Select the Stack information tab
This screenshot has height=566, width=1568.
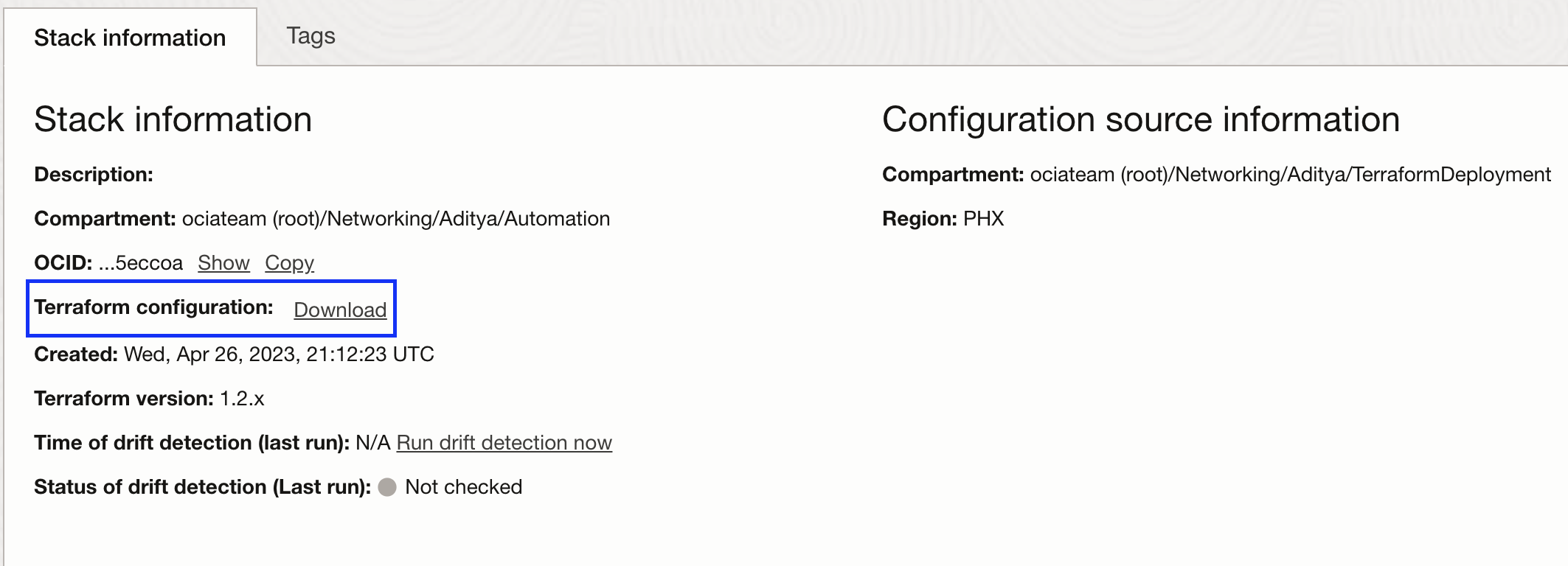coord(130,38)
